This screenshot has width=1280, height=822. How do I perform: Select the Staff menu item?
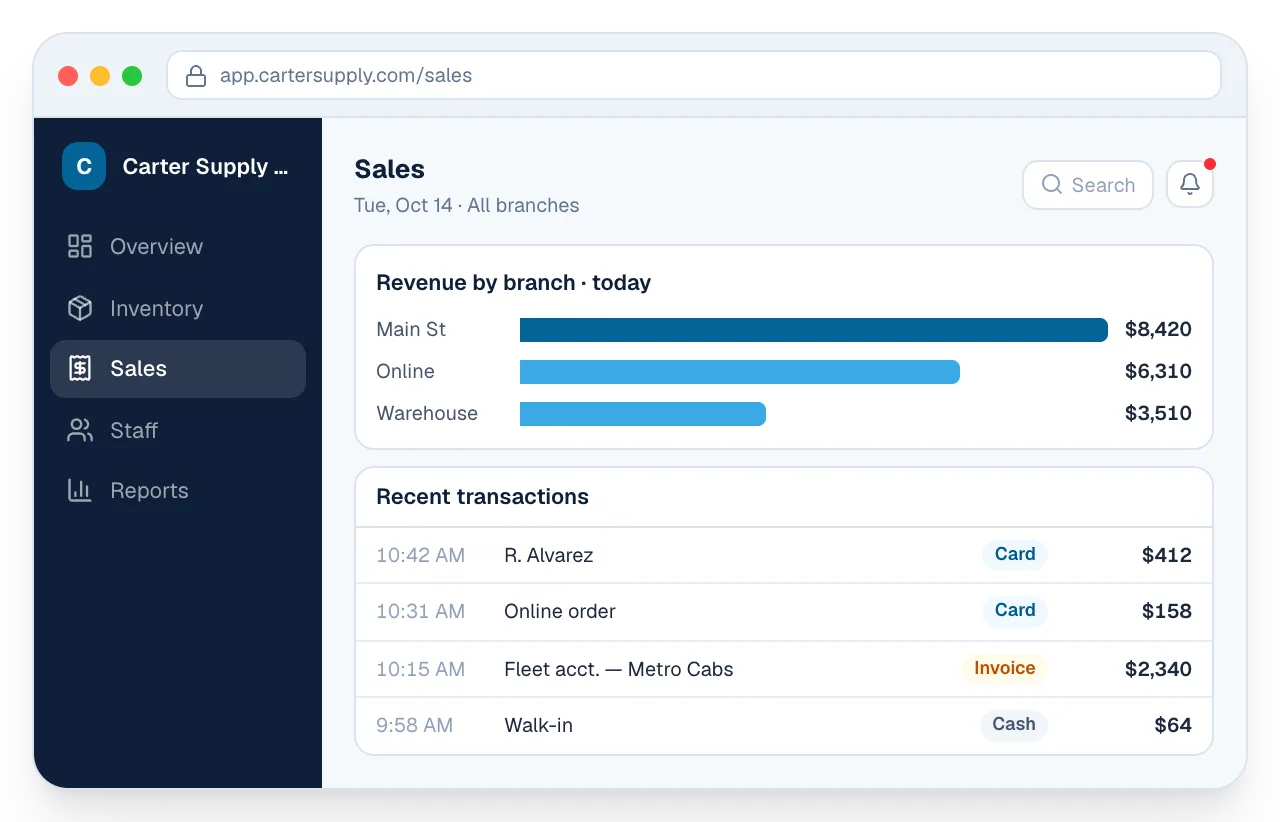tap(178, 430)
